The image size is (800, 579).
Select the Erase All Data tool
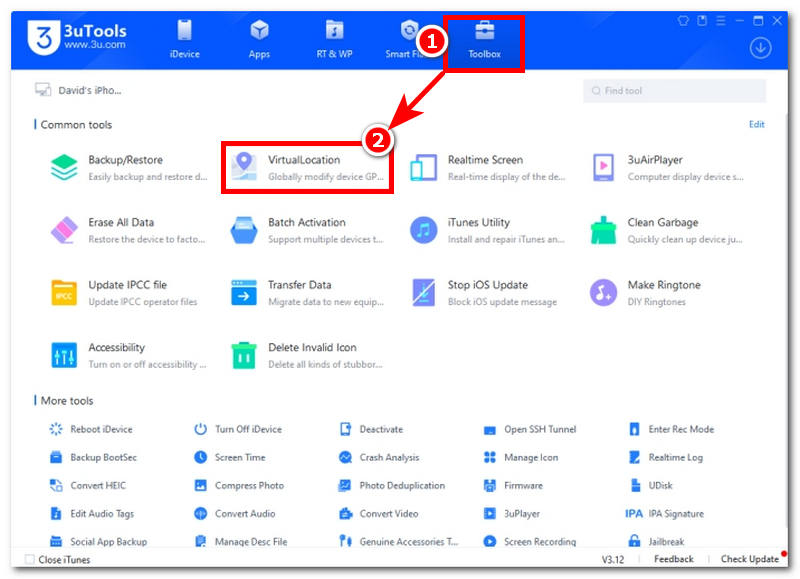click(120, 230)
